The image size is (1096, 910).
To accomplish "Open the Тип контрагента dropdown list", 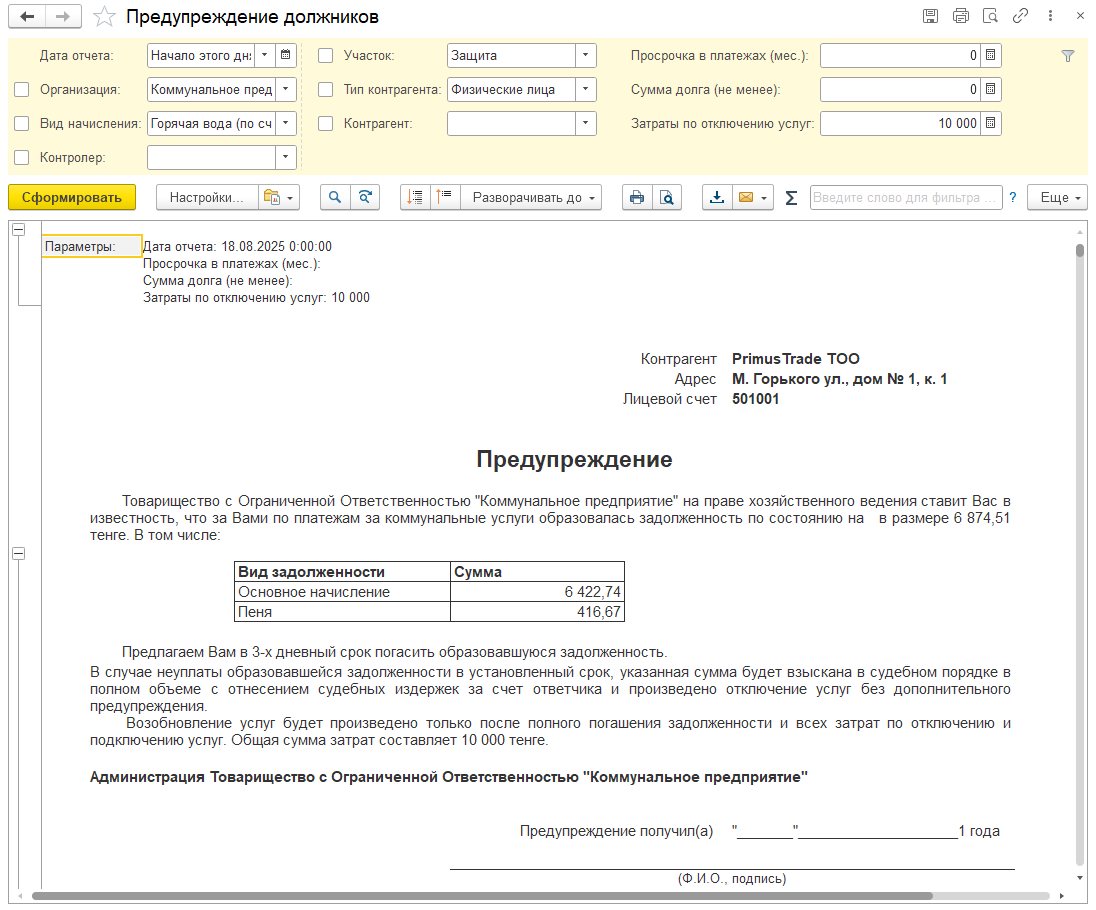I will point(585,90).
